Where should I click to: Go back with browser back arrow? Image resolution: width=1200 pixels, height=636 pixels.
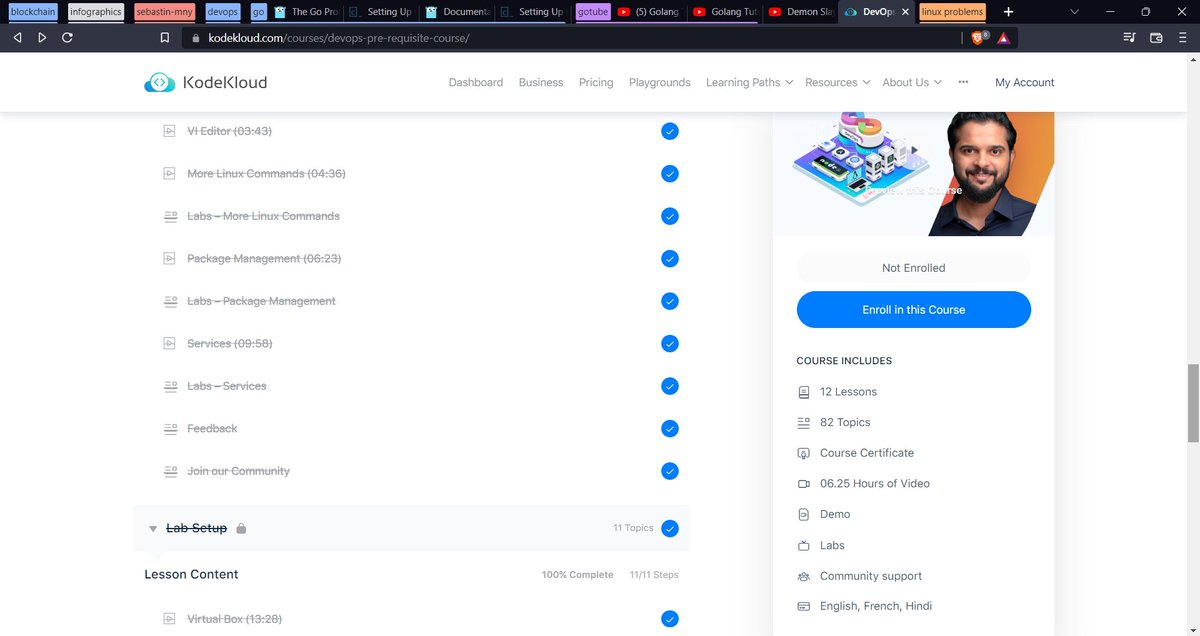tap(18, 38)
